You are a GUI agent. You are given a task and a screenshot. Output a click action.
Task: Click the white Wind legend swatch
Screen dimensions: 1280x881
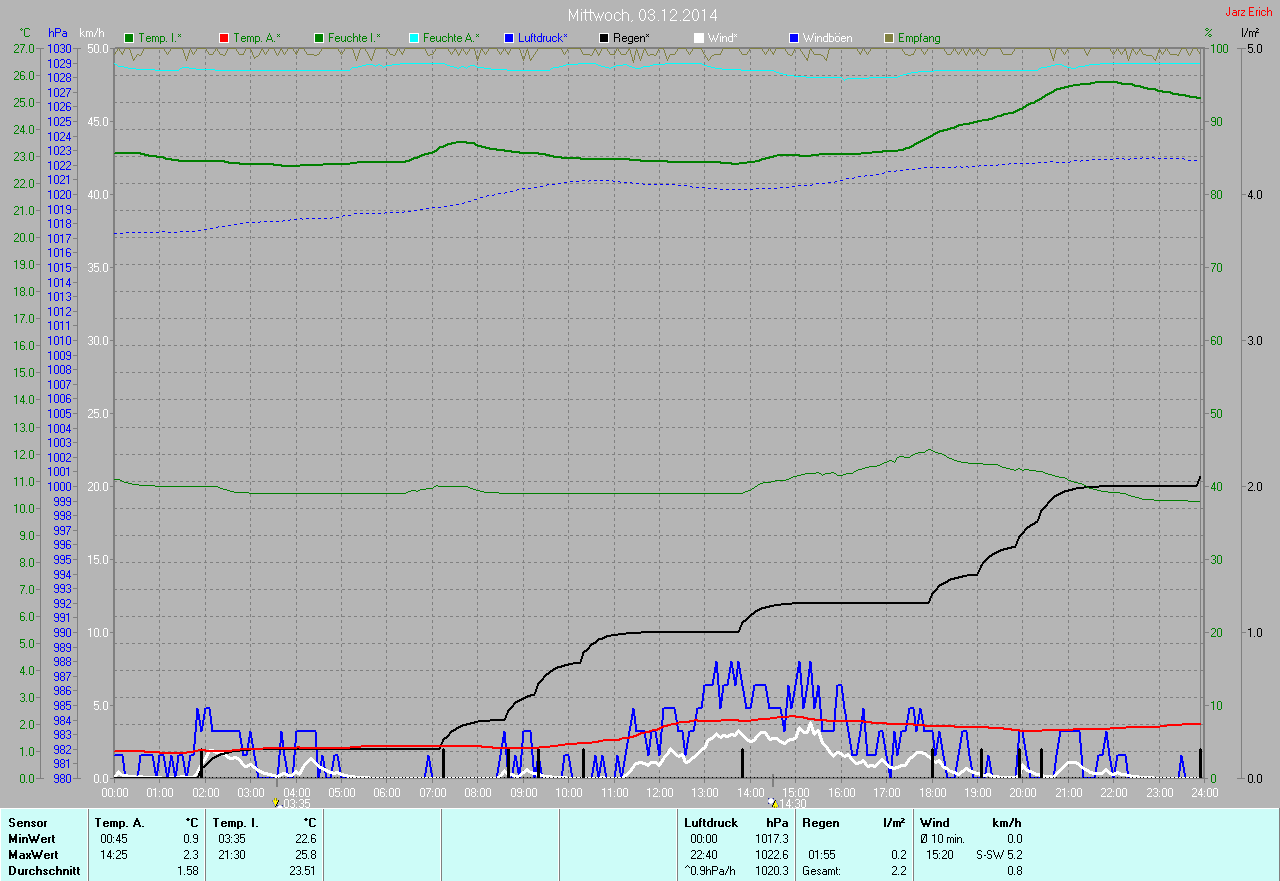point(698,38)
